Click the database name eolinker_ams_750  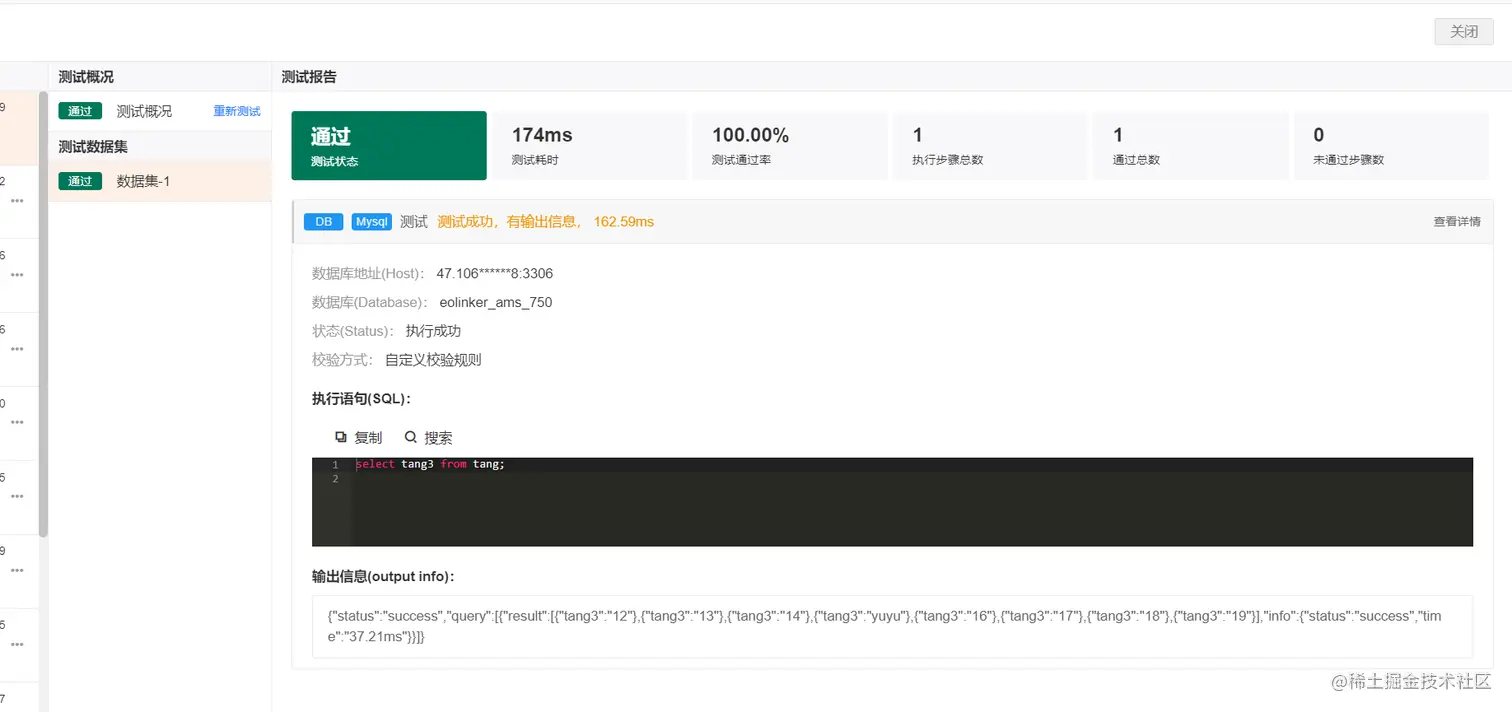point(496,303)
